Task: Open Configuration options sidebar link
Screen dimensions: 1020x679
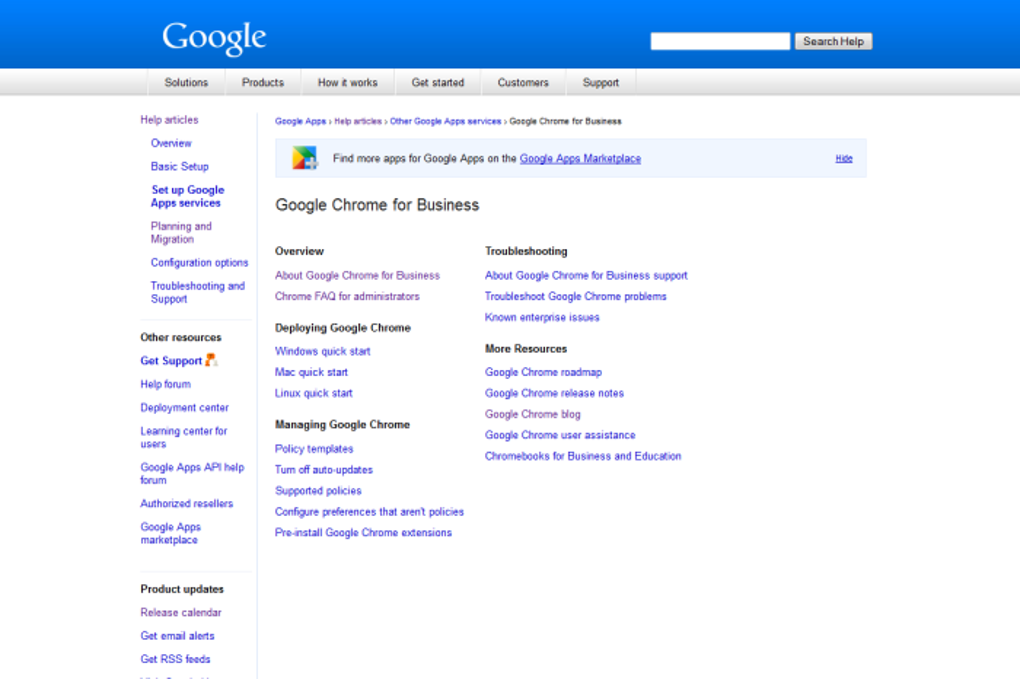Action: click(200, 263)
